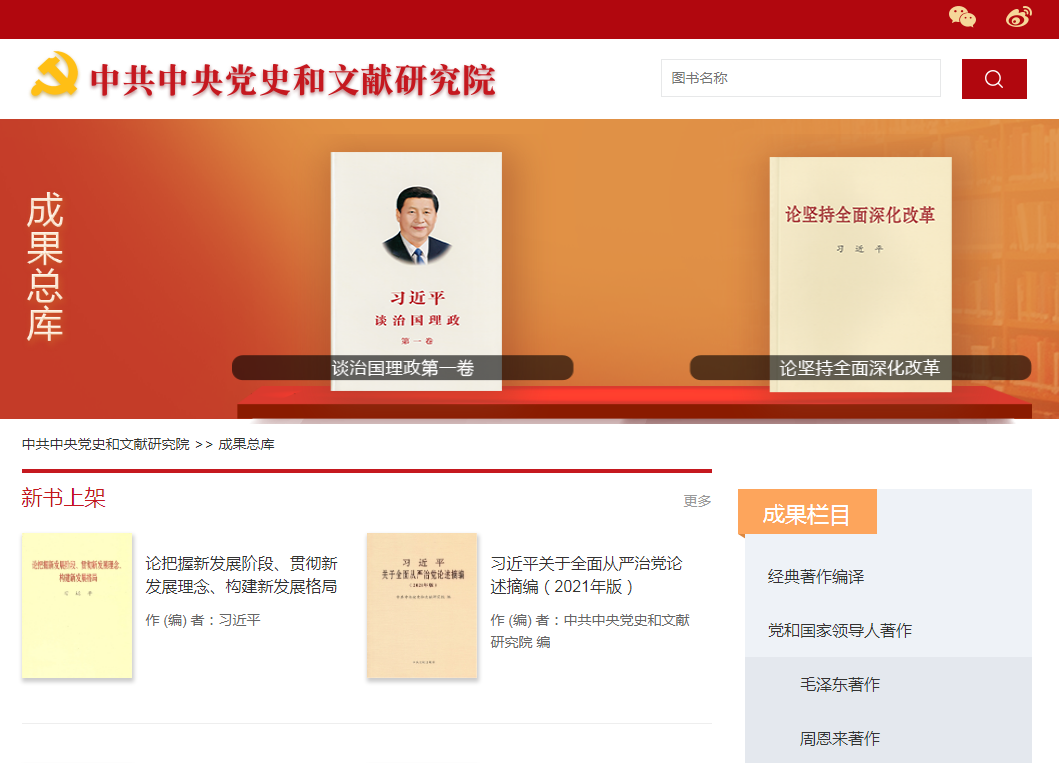Click the 图书名称 search input field
This screenshot has width=1059, height=763.
[800, 78]
